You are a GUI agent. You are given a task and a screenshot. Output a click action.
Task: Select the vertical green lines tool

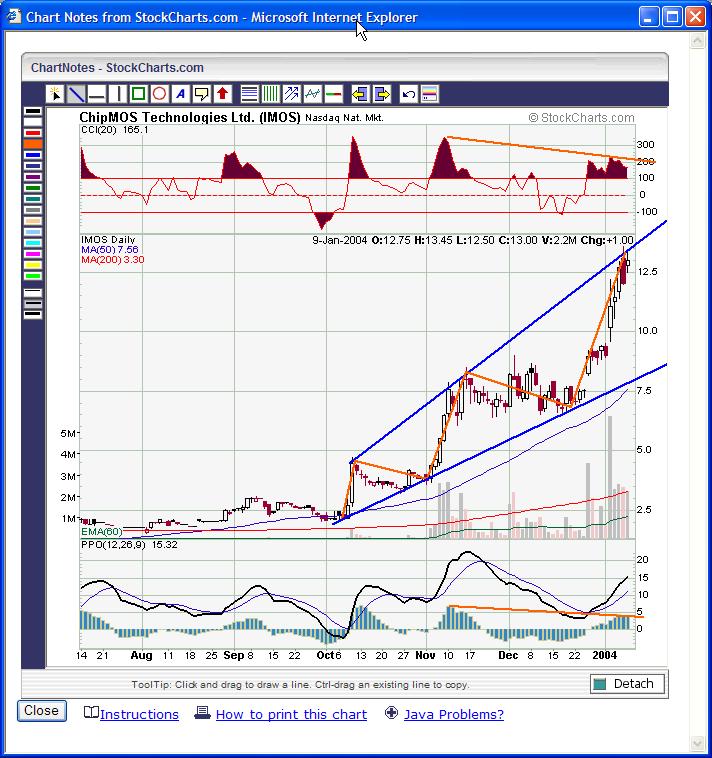(270, 94)
